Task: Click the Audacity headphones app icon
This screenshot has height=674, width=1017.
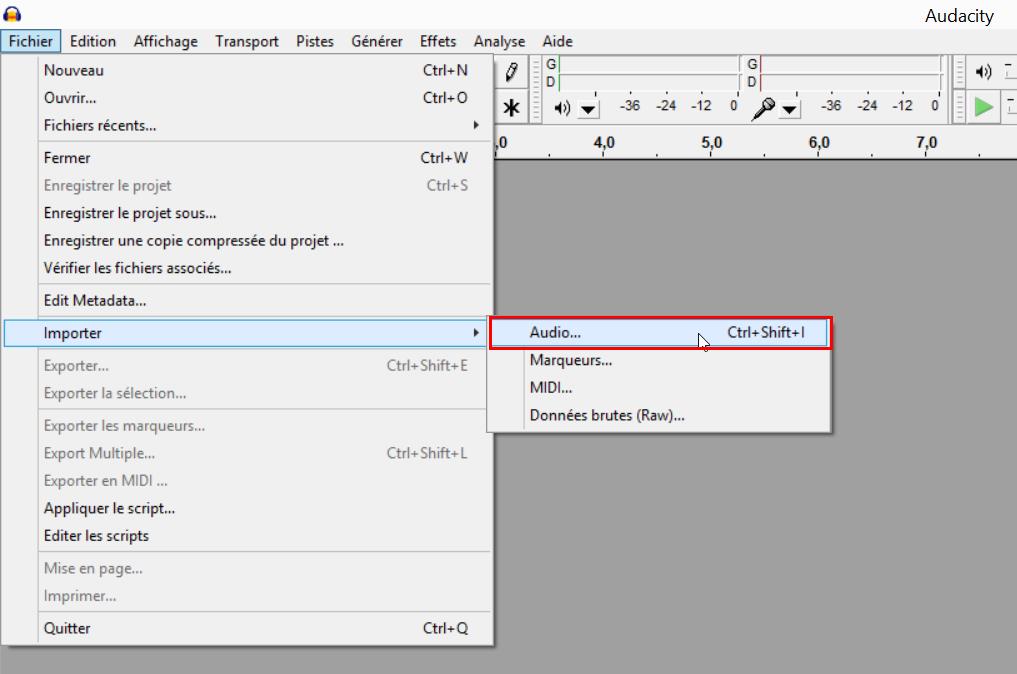Action: (x=12, y=14)
